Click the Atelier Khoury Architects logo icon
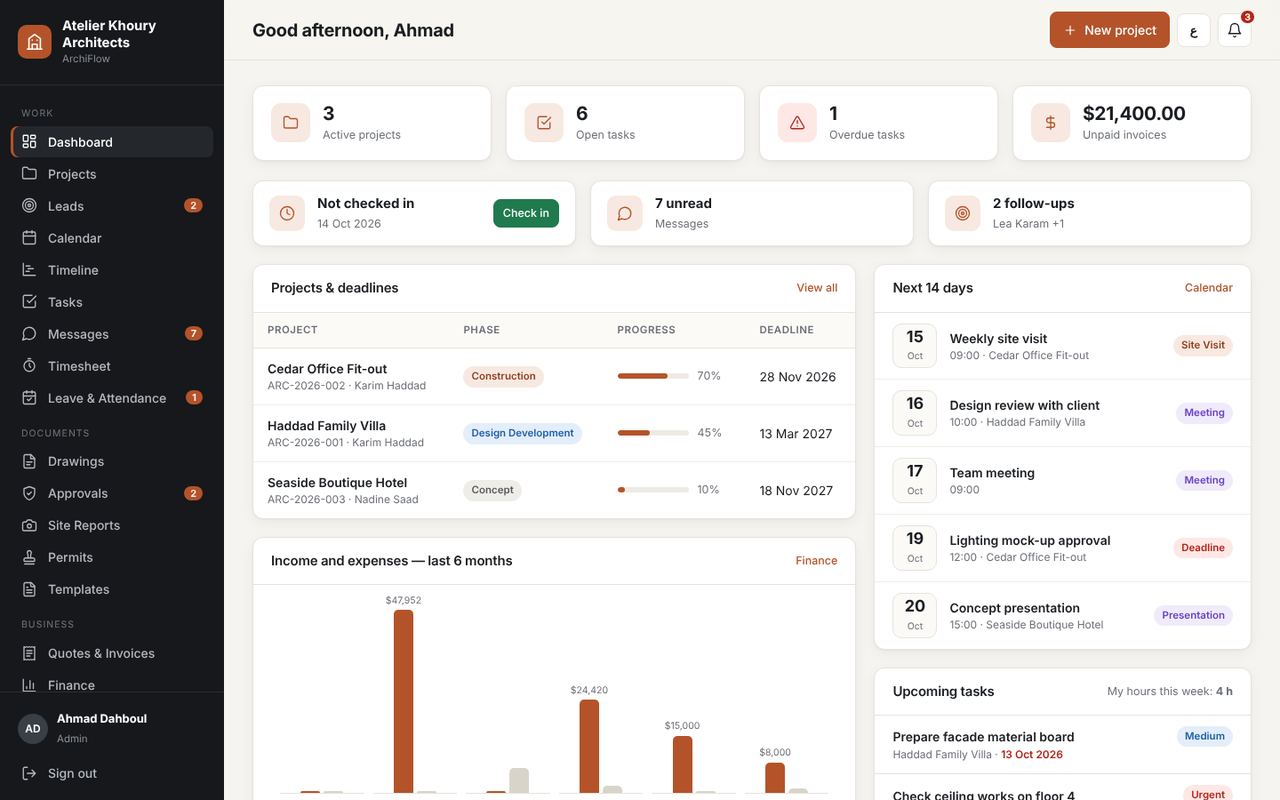 click(x=35, y=41)
